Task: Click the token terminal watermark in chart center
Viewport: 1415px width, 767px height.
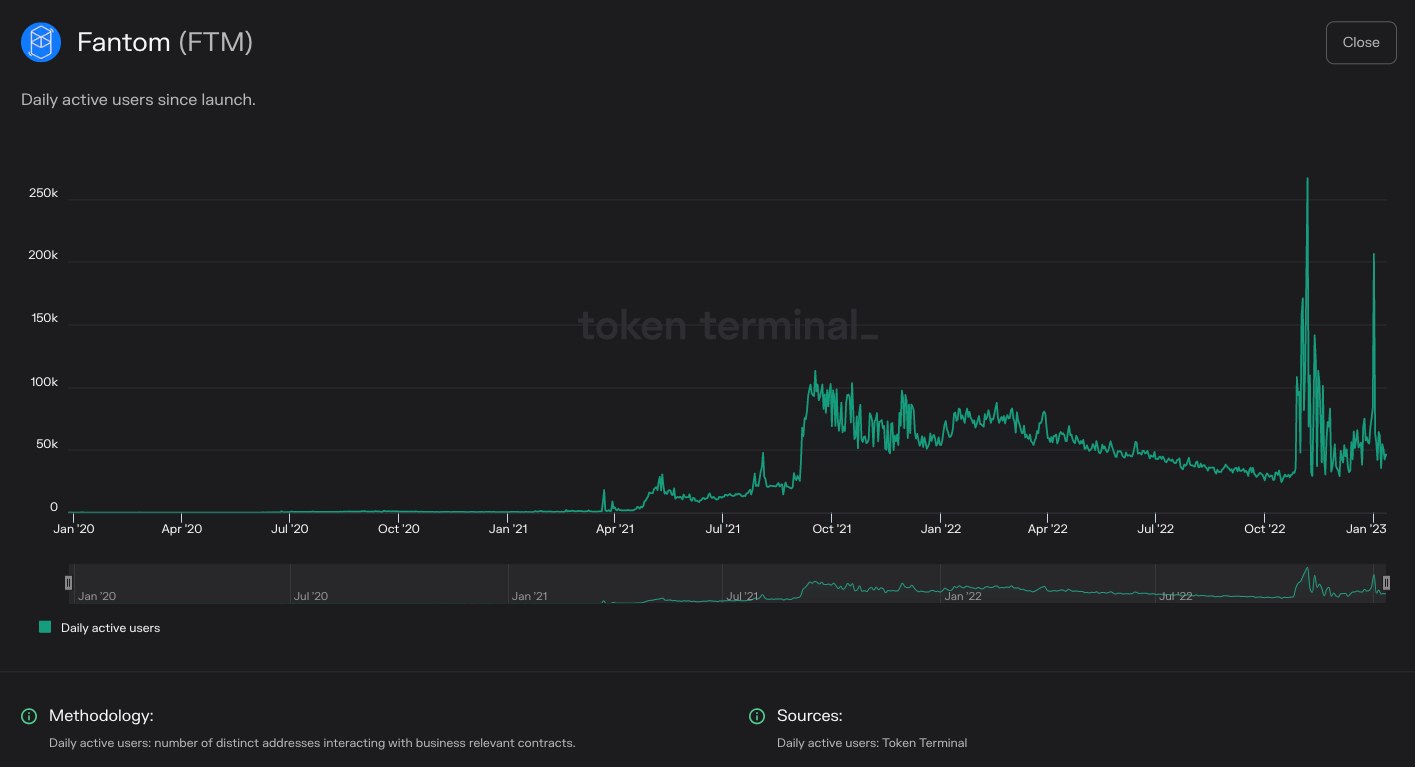Action: [727, 325]
